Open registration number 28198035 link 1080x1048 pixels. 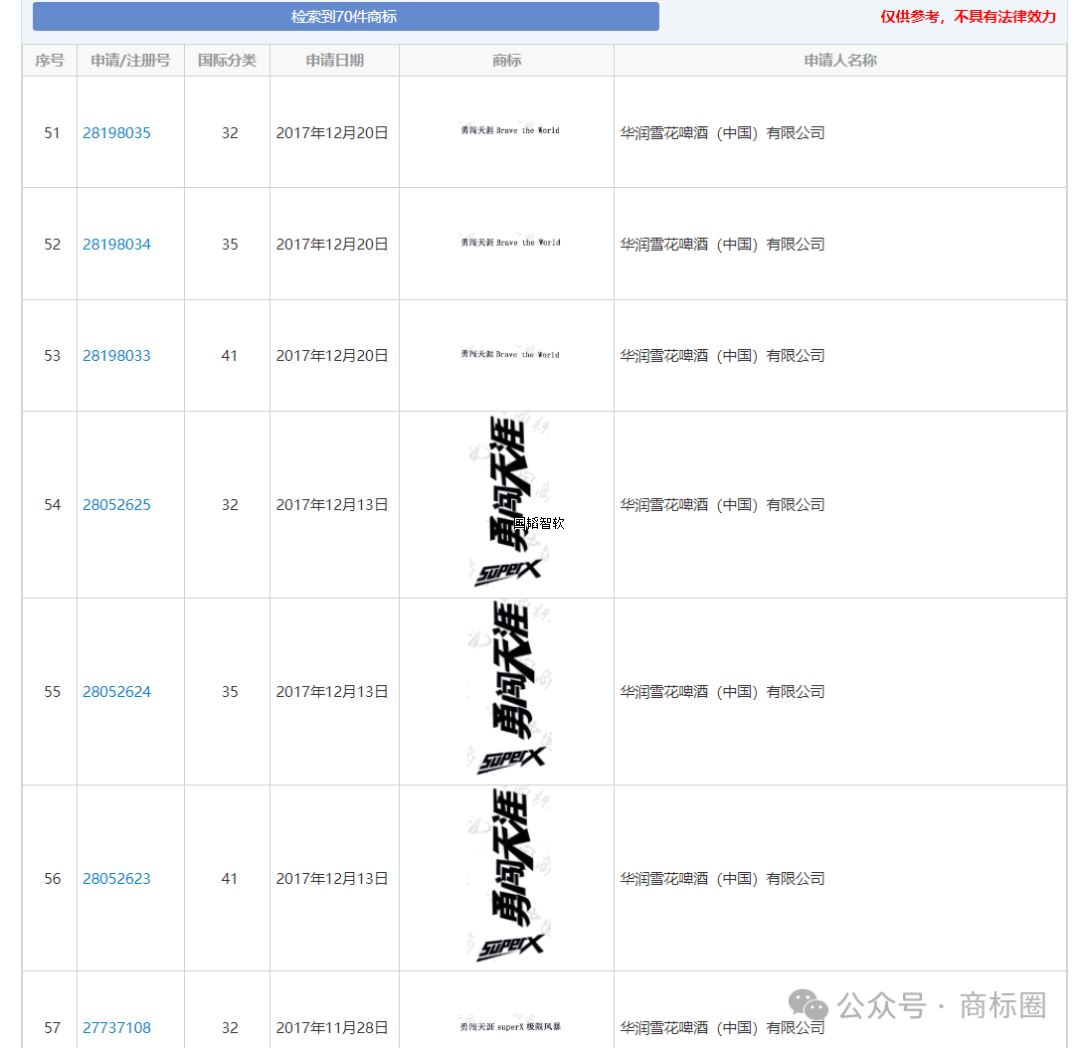pos(116,133)
